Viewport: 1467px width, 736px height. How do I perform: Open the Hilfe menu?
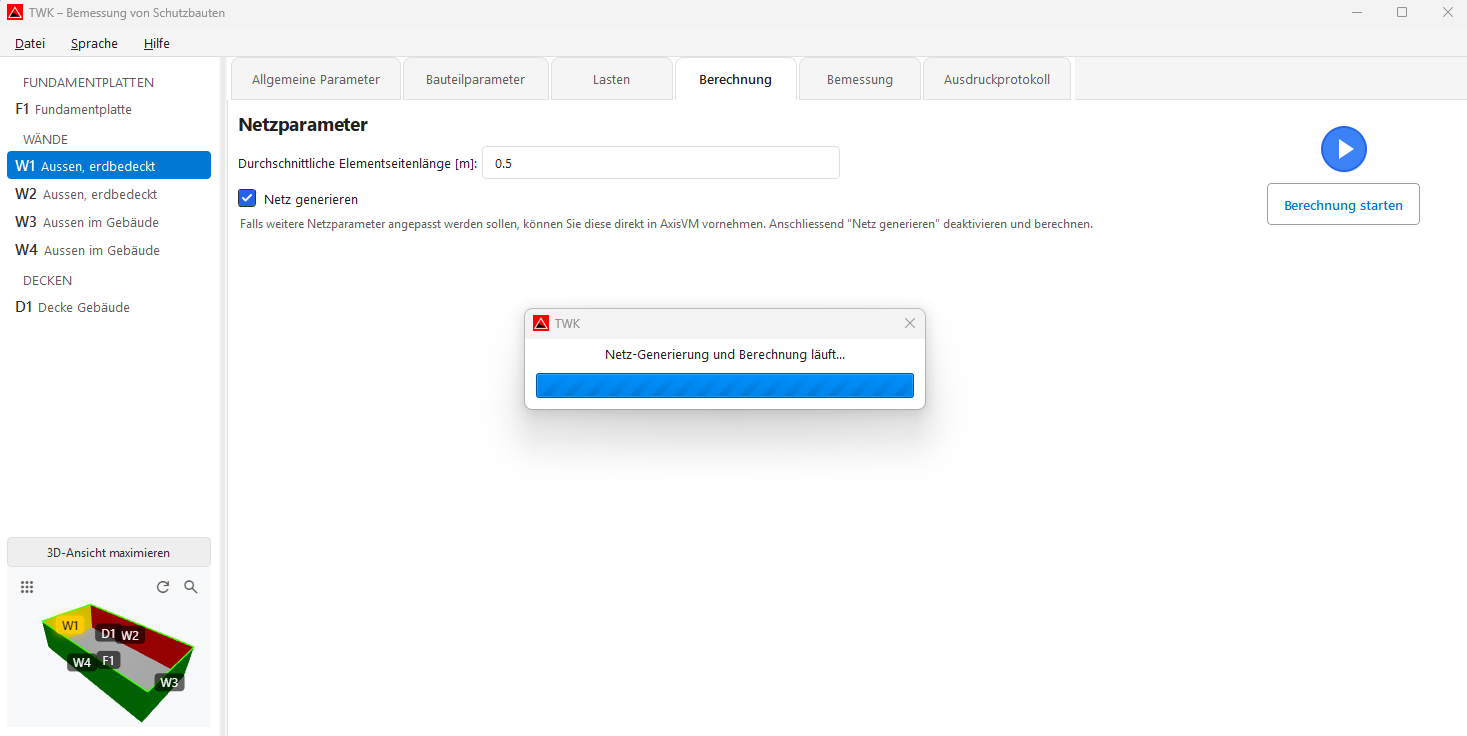156,43
